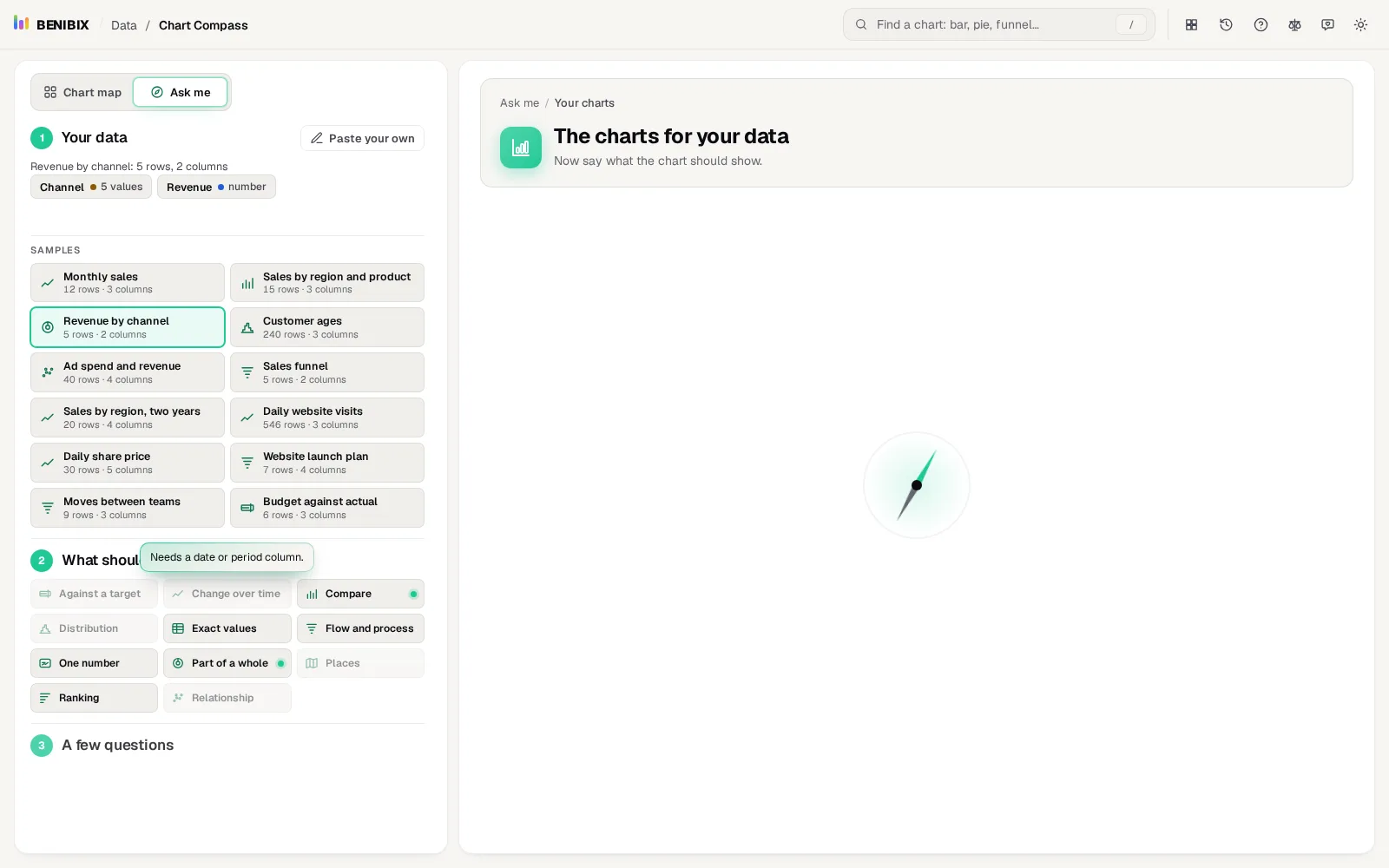1389x868 pixels.
Task: Click the slash shortcut key in search
Action: pos(1130,24)
